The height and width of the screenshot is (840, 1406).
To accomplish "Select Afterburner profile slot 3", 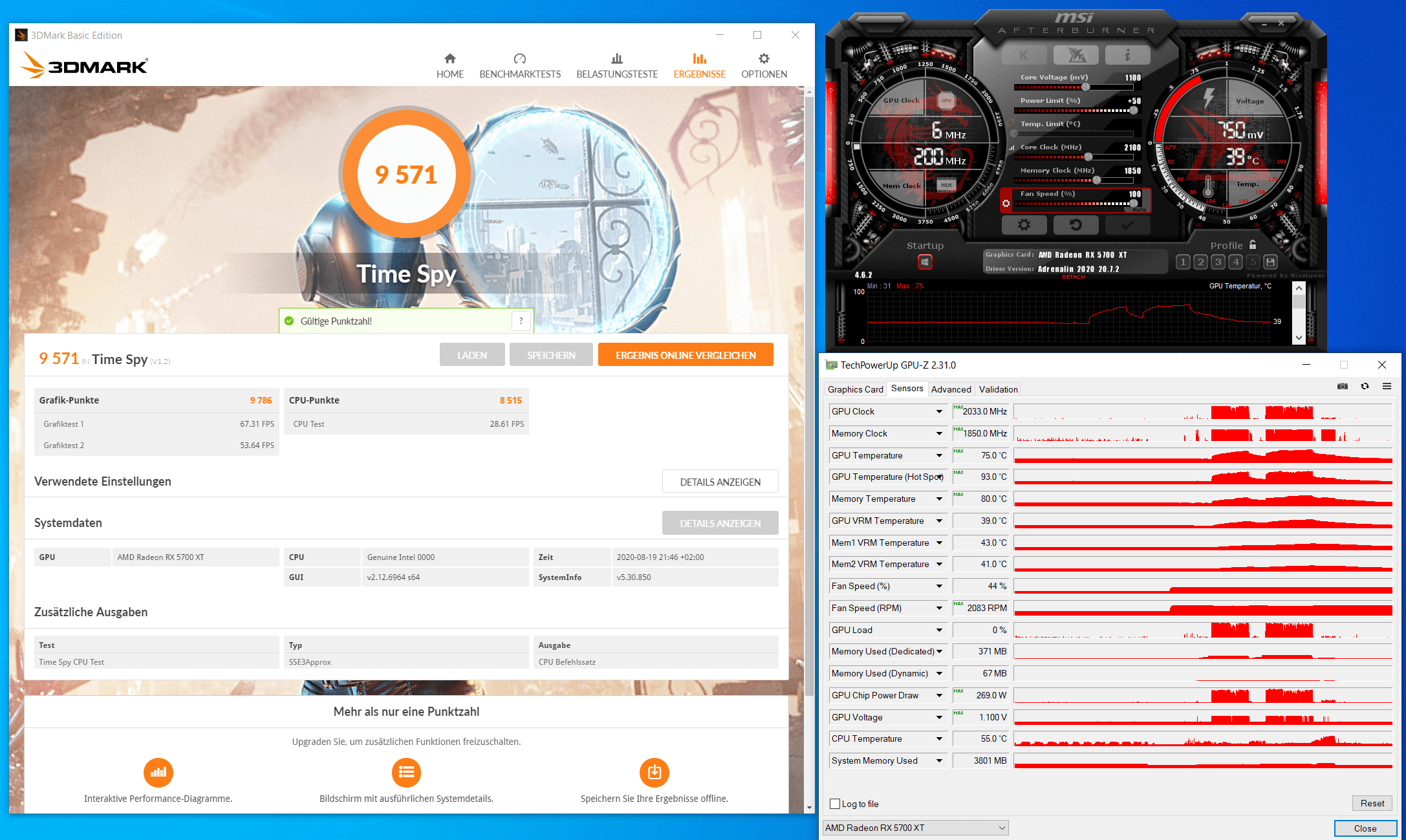I will (x=1218, y=262).
